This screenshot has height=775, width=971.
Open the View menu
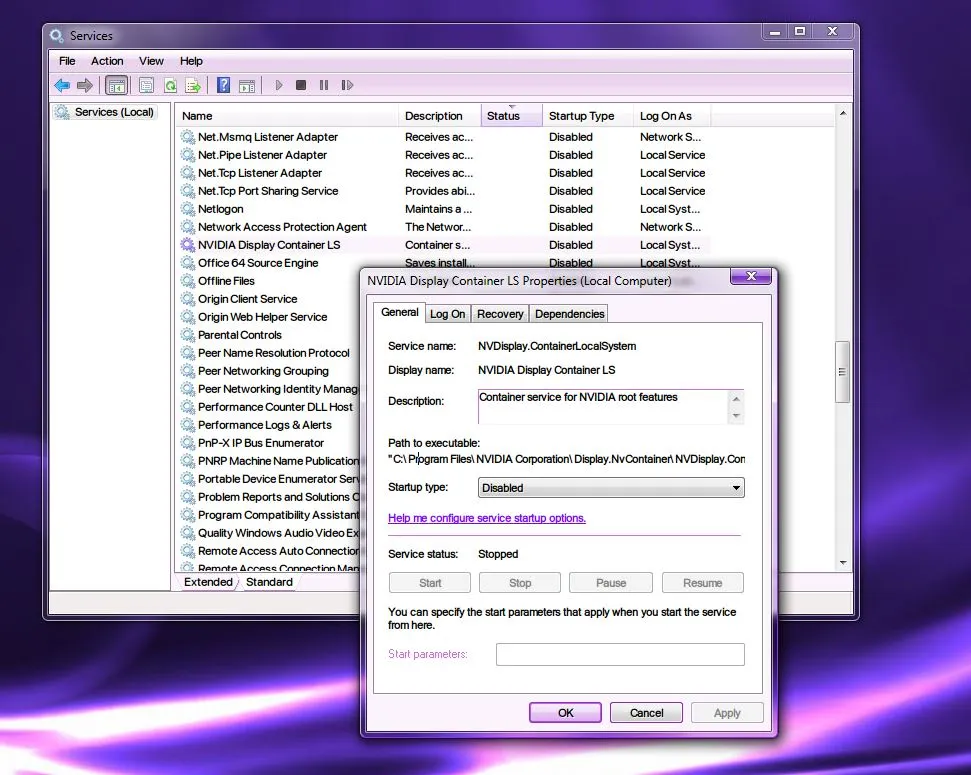[151, 61]
